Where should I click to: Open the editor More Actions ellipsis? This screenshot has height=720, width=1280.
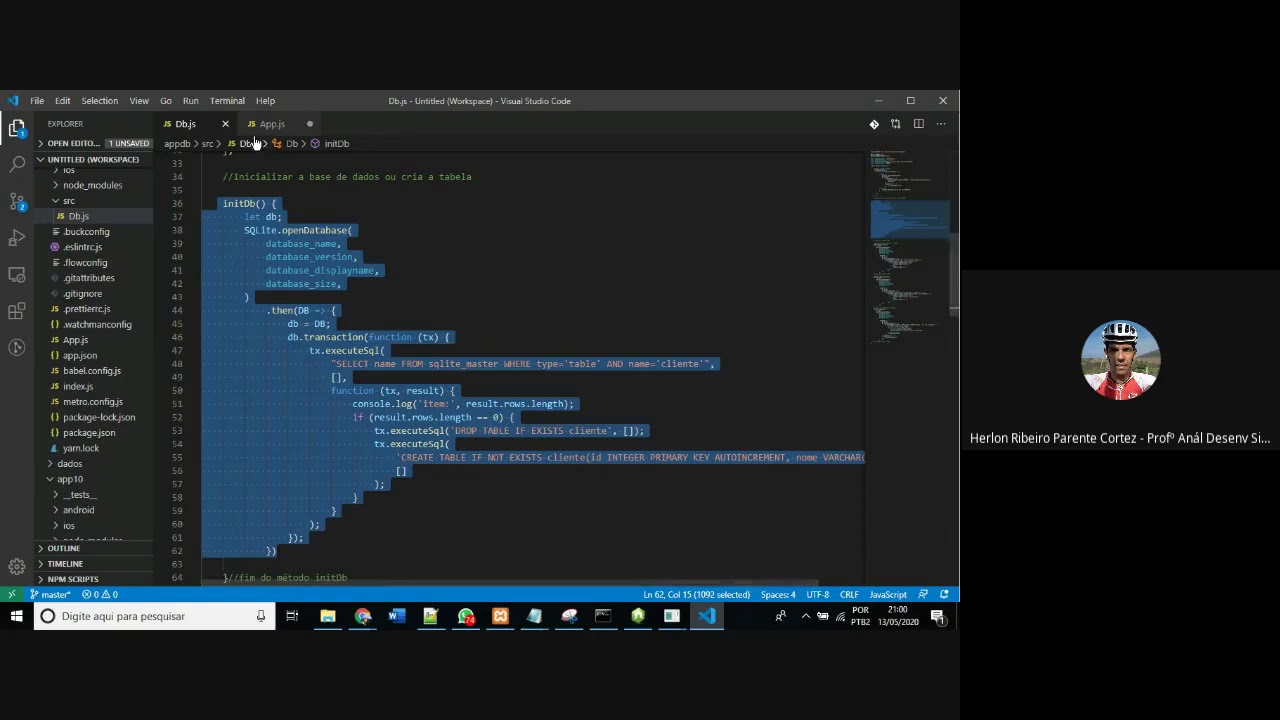pos(941,124)
